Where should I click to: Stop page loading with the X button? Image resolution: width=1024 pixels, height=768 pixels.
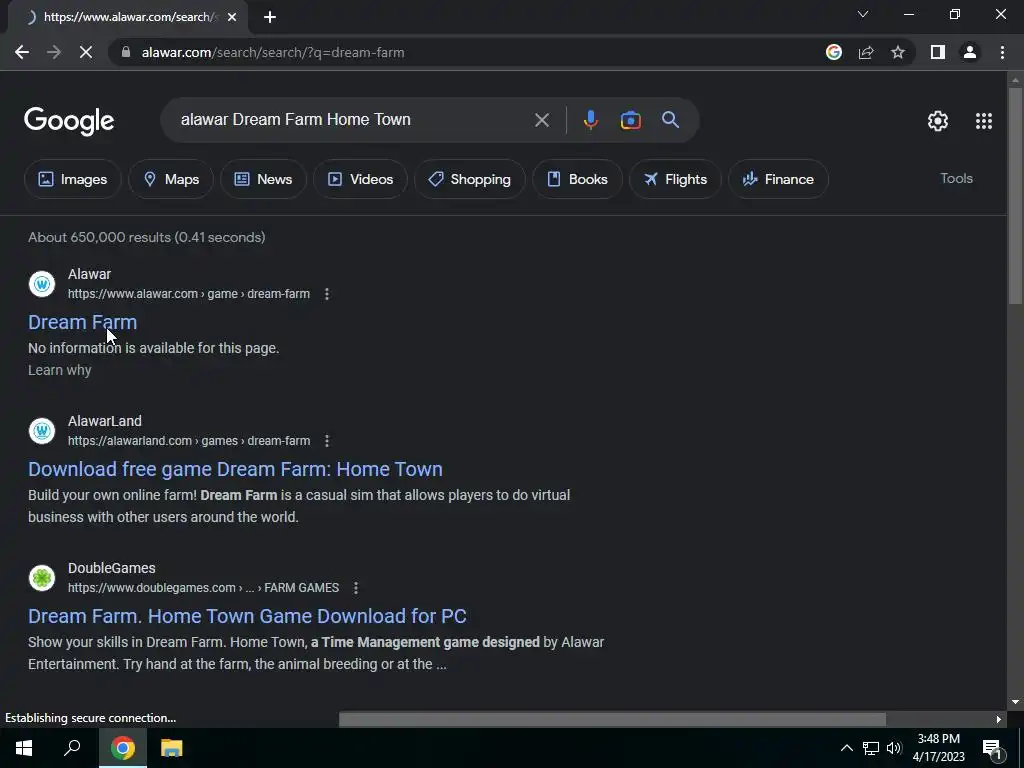[86, 52]
